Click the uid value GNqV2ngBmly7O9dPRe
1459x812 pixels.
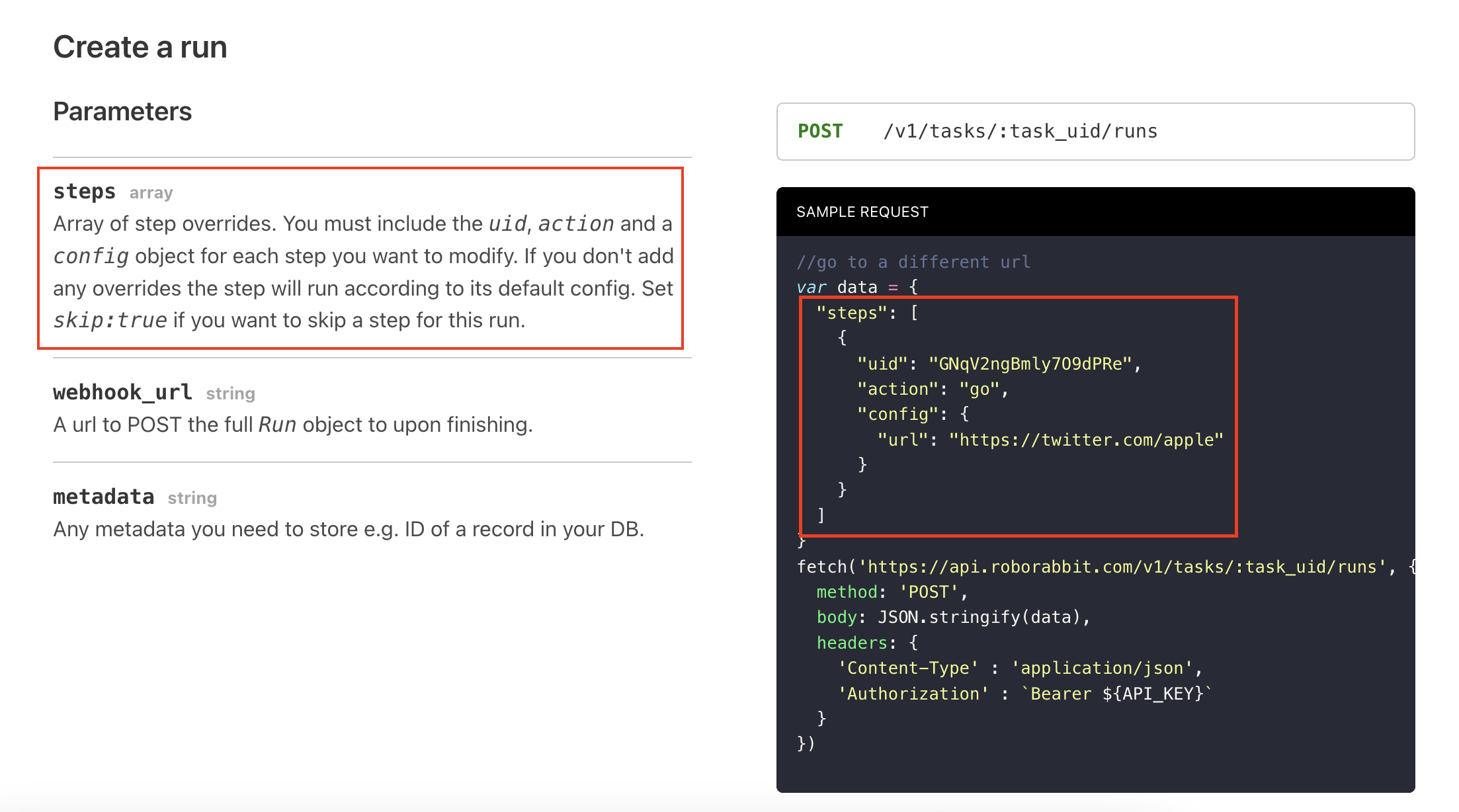pos(1030,364)
